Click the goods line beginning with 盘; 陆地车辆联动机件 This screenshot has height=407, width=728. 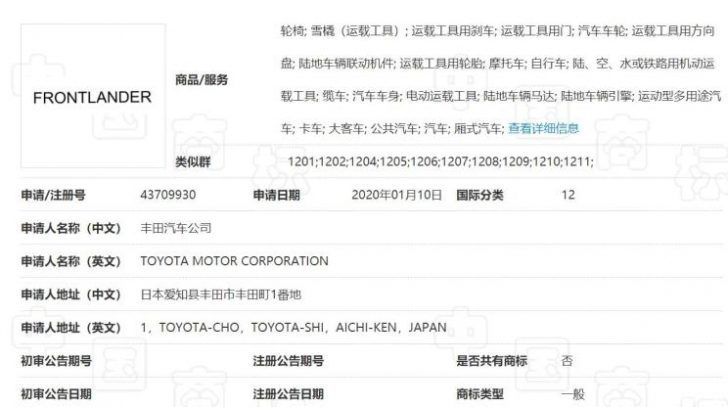click(x=497, y=63)
